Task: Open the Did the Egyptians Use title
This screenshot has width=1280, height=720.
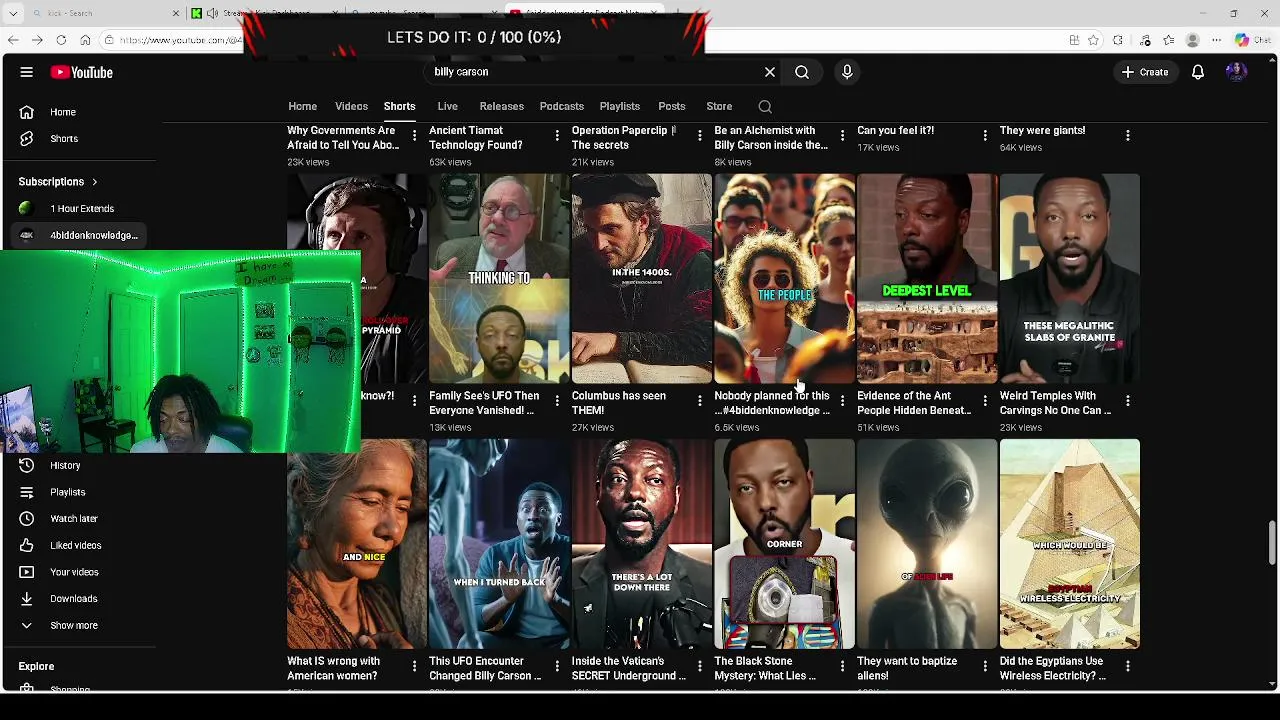Action: tap(1053, 668)
